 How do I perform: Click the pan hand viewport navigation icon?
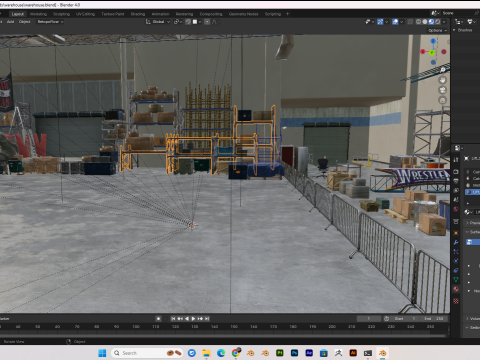pyautogui.click(x=443, y=80)
